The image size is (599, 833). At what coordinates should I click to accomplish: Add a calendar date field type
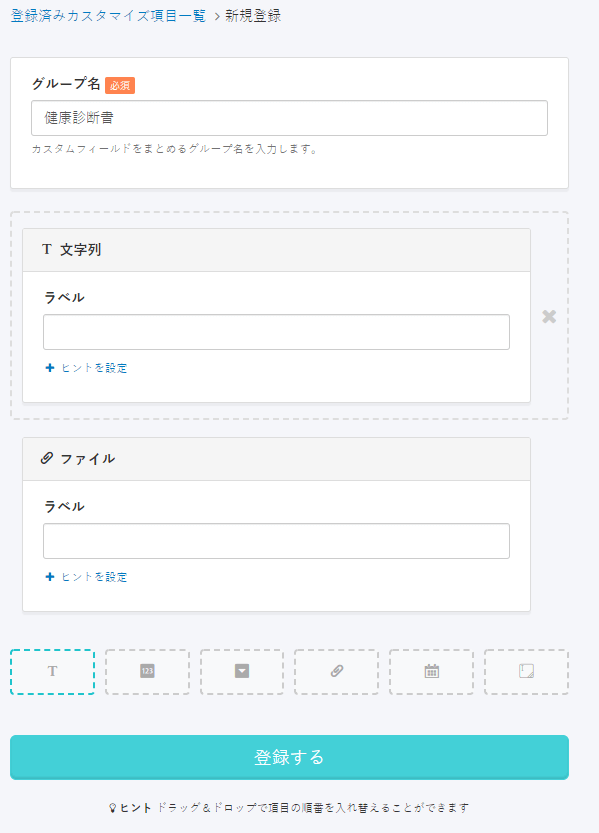click(x=431, y=672)
